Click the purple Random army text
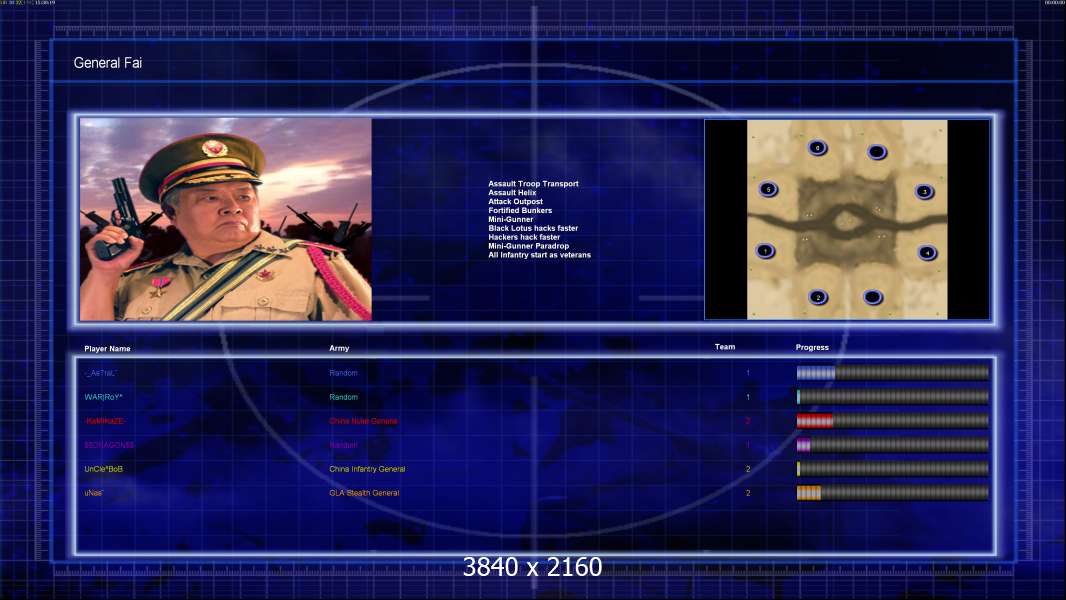This screenshot has height=600, width=1066. point(343,445)
